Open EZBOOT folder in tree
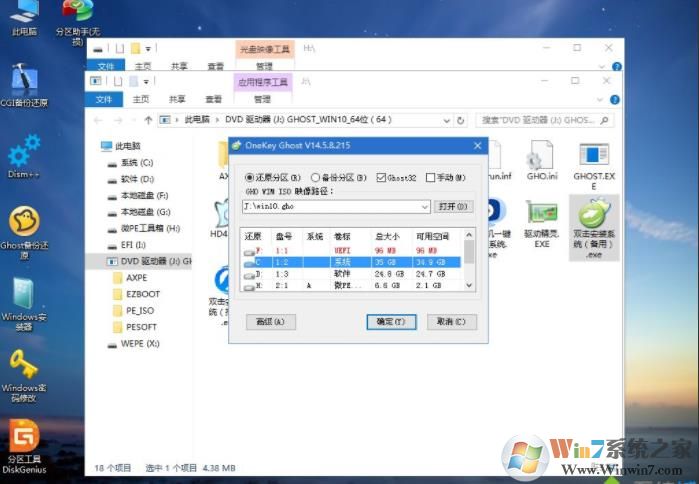Viewport: 699px width, 484px height. click(x=136, y=294)
